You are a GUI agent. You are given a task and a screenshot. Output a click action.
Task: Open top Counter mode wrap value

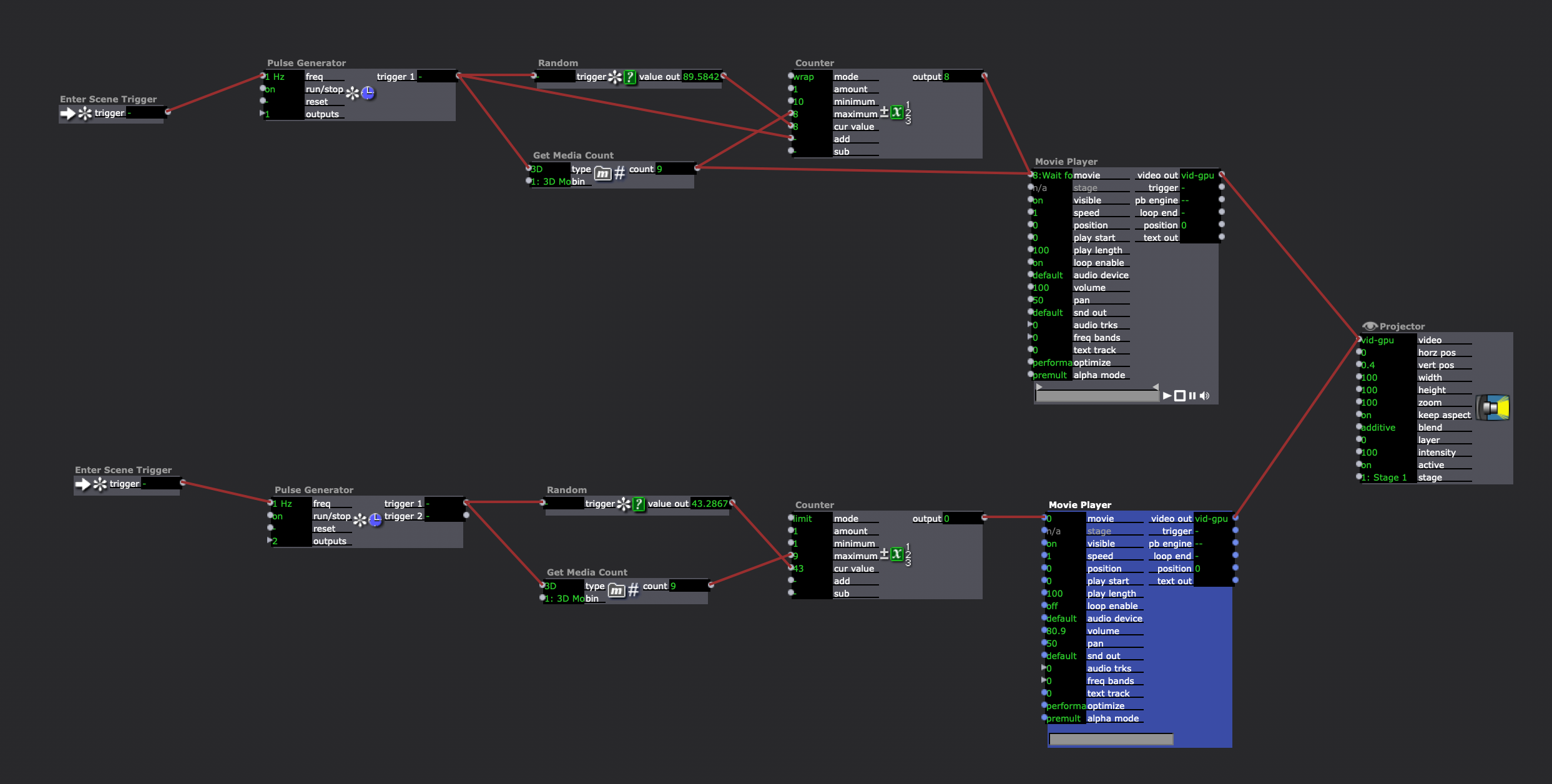[x=812, y=77]
